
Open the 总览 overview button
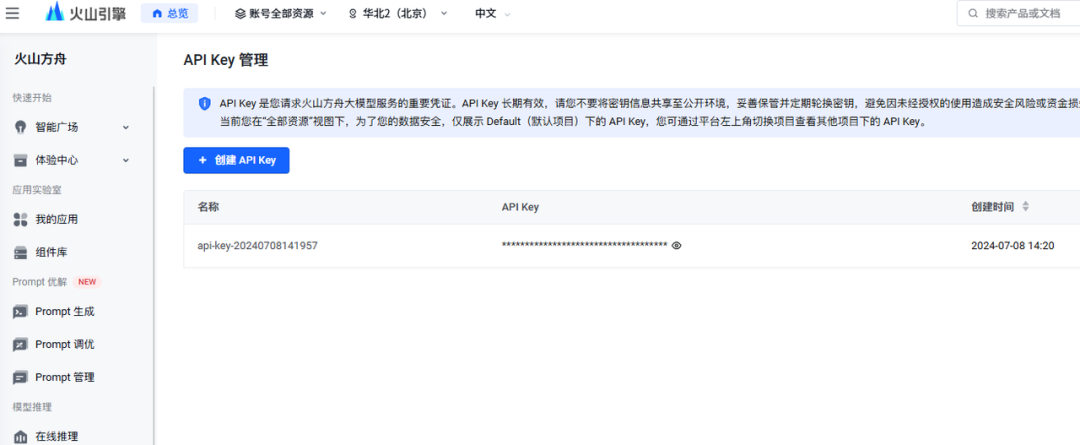(169, 13)
